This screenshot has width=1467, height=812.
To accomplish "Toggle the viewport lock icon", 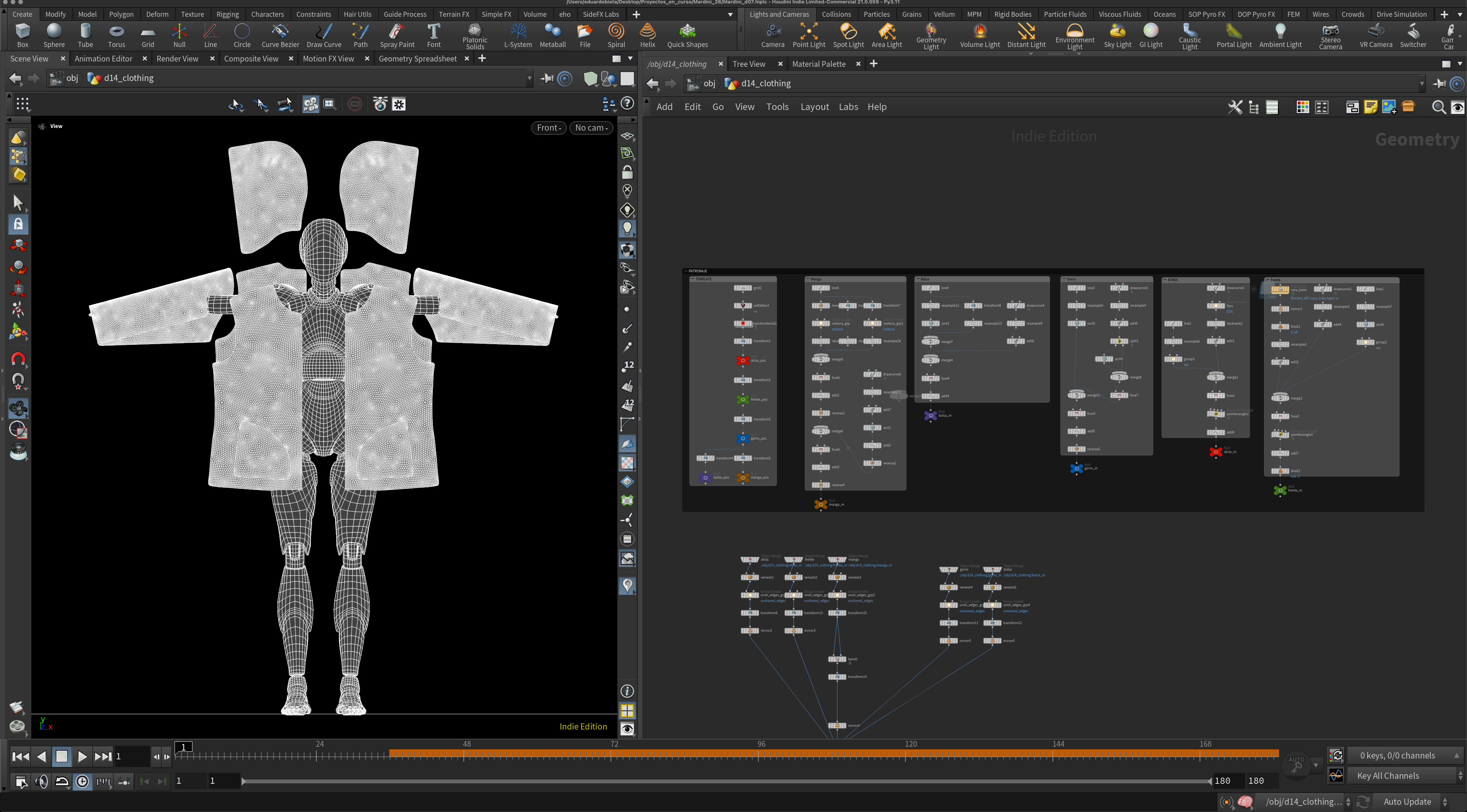I will click(627, 172).
